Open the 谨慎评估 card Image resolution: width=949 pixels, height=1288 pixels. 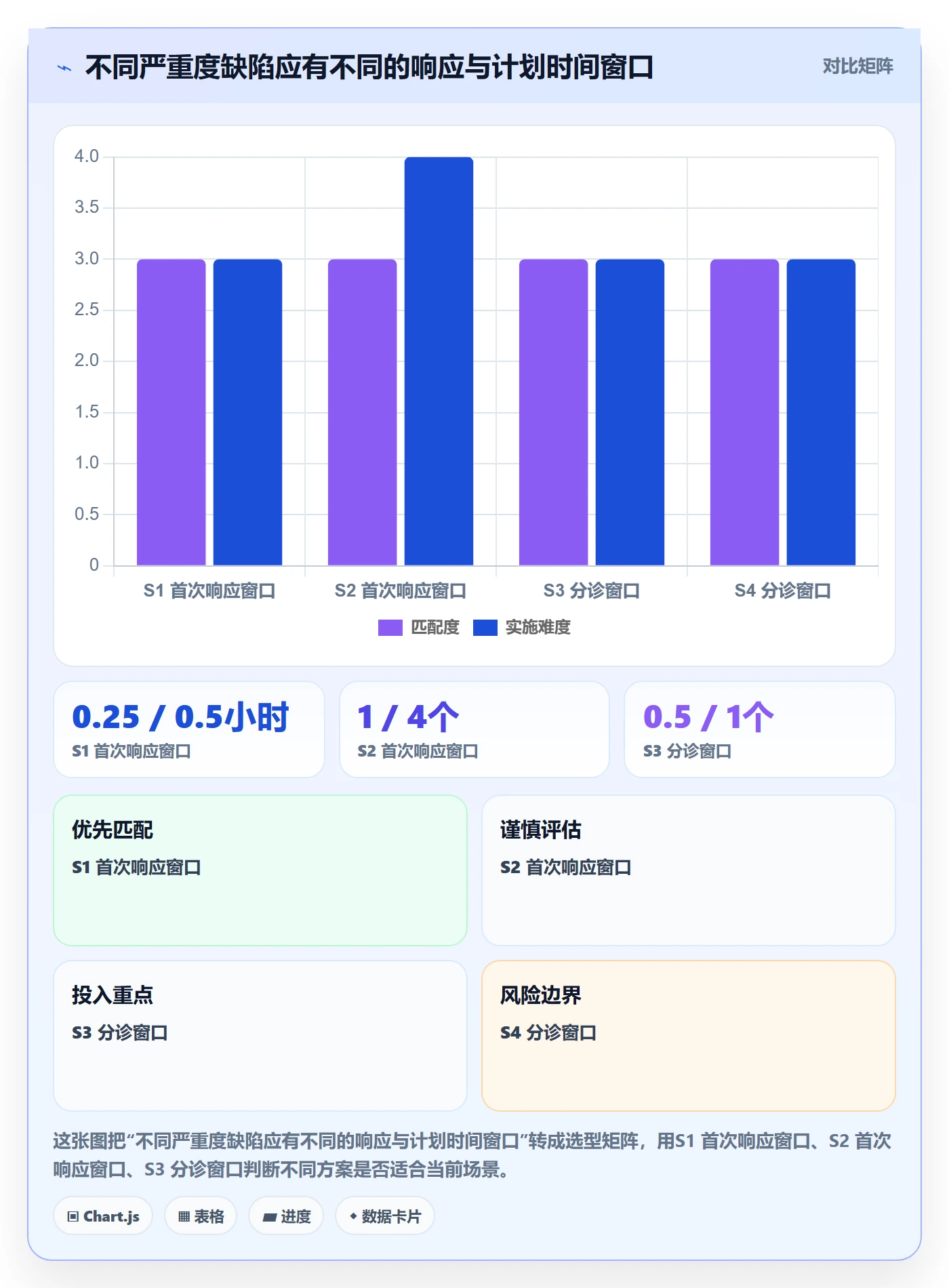[689, 870]
